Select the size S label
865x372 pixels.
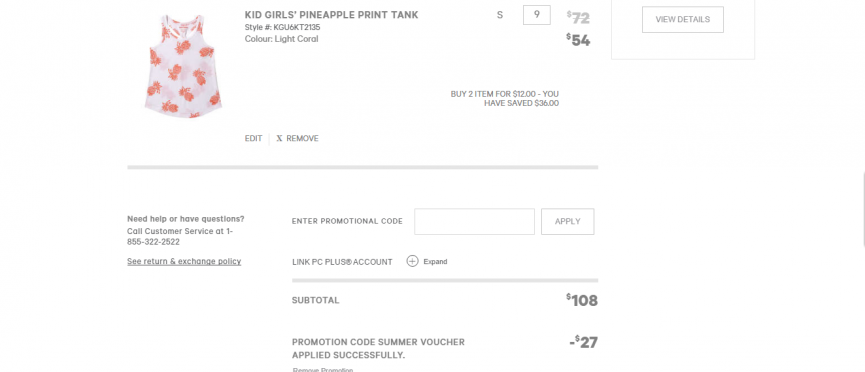(500, 15)
